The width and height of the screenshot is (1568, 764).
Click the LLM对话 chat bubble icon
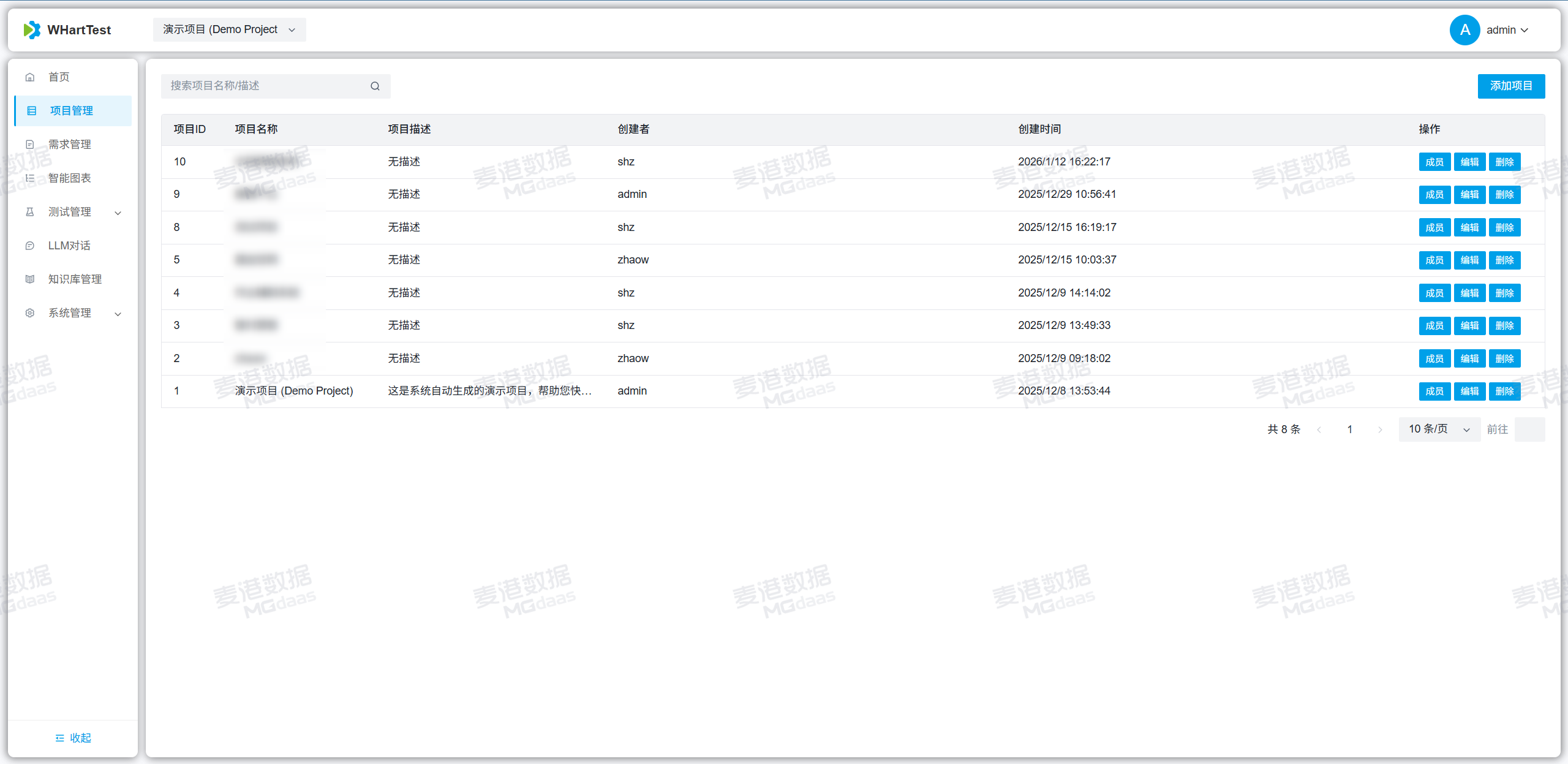[30, 246]
